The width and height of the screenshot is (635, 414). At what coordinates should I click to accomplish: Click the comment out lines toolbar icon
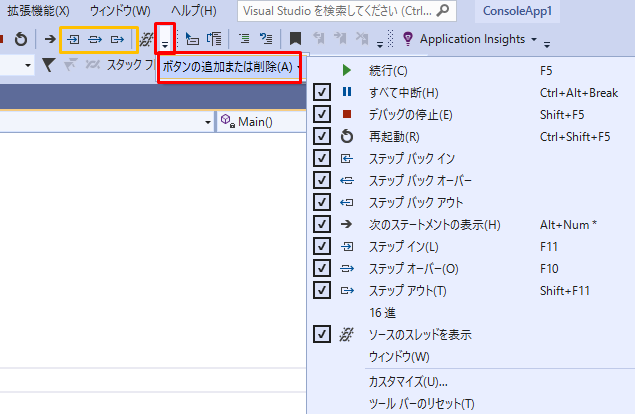tap(244, 39)
